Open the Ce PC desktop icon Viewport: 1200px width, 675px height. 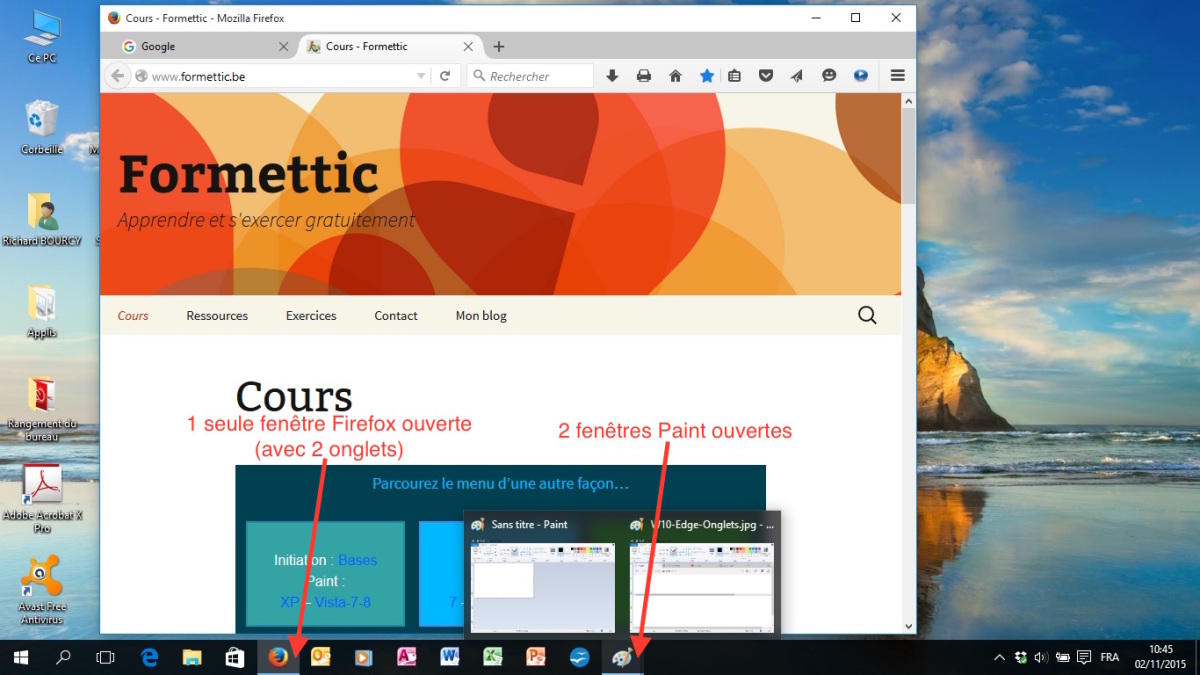click(x=42, y=37)
